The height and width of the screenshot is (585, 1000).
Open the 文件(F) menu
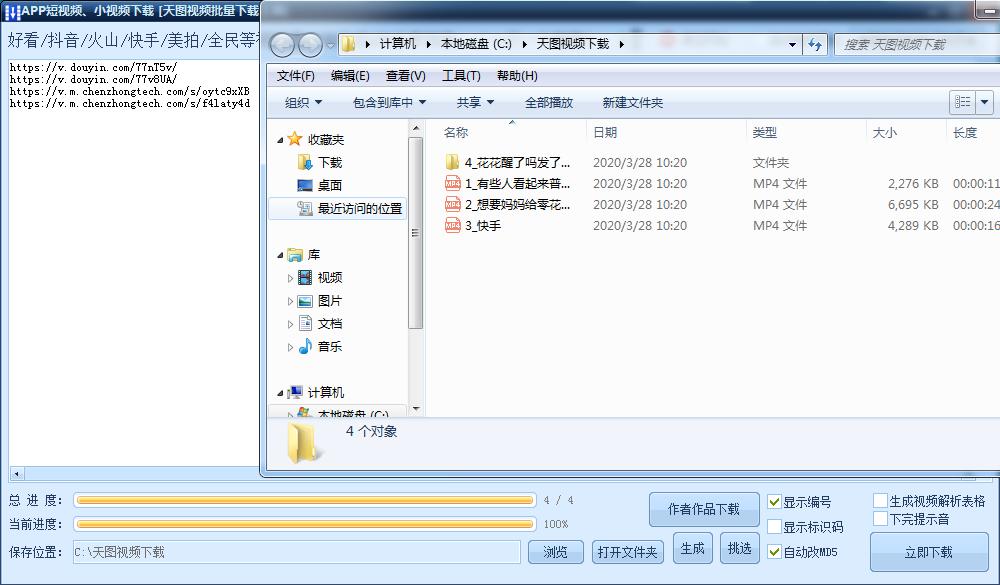point(295,76)
